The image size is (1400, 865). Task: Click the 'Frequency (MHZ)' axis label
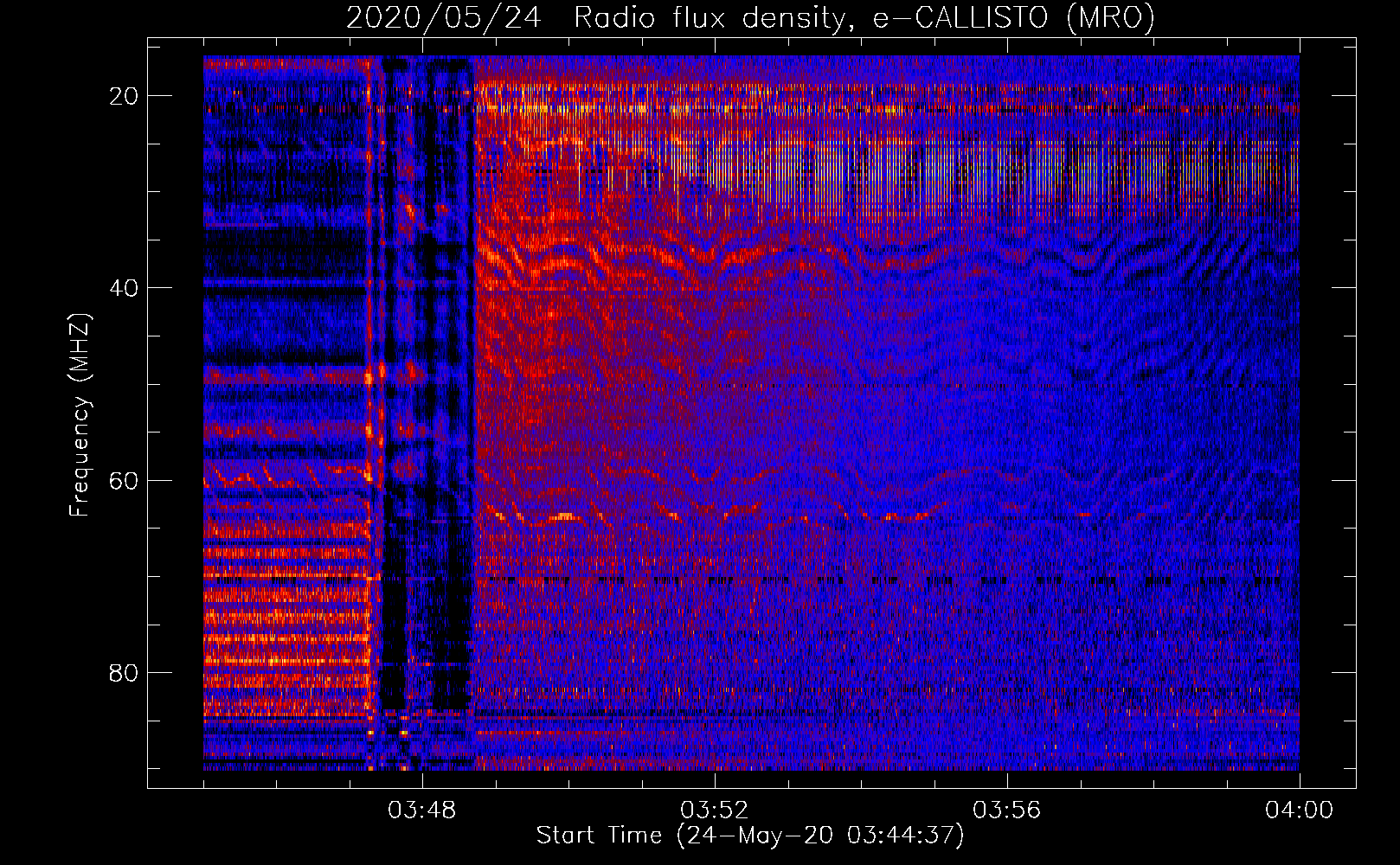[80, 415]
